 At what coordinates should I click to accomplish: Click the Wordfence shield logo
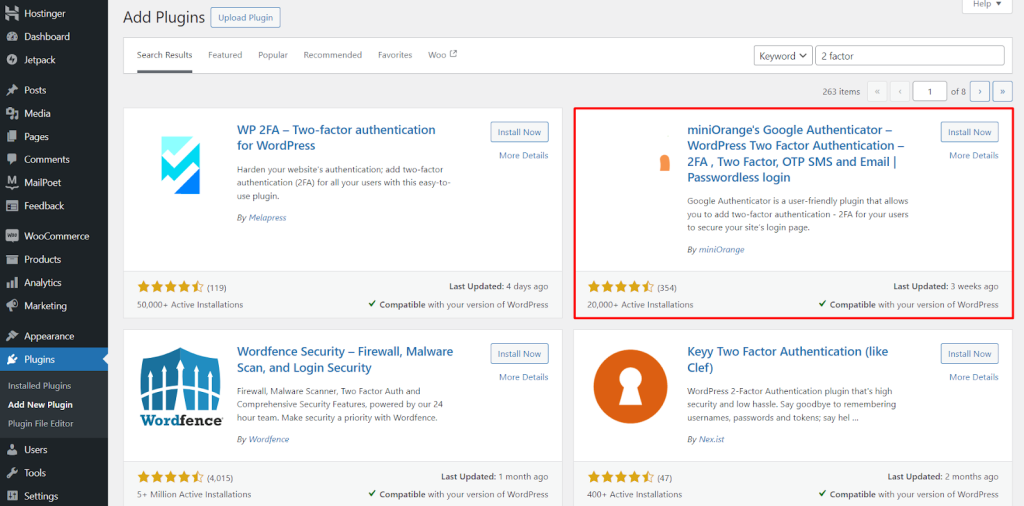pyautogui.click(x=181, y=387)
